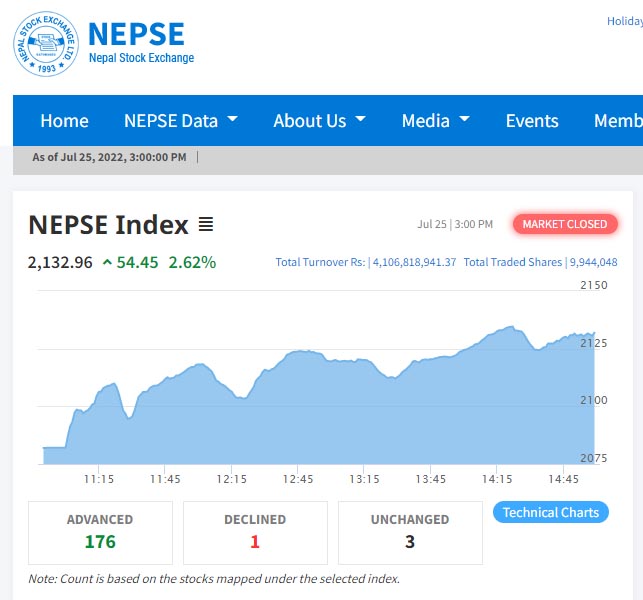Open the chart hamburger menu icon
The height and width of the screenshot is (600, 643).
pyautogui.click(x=206, y=225)
